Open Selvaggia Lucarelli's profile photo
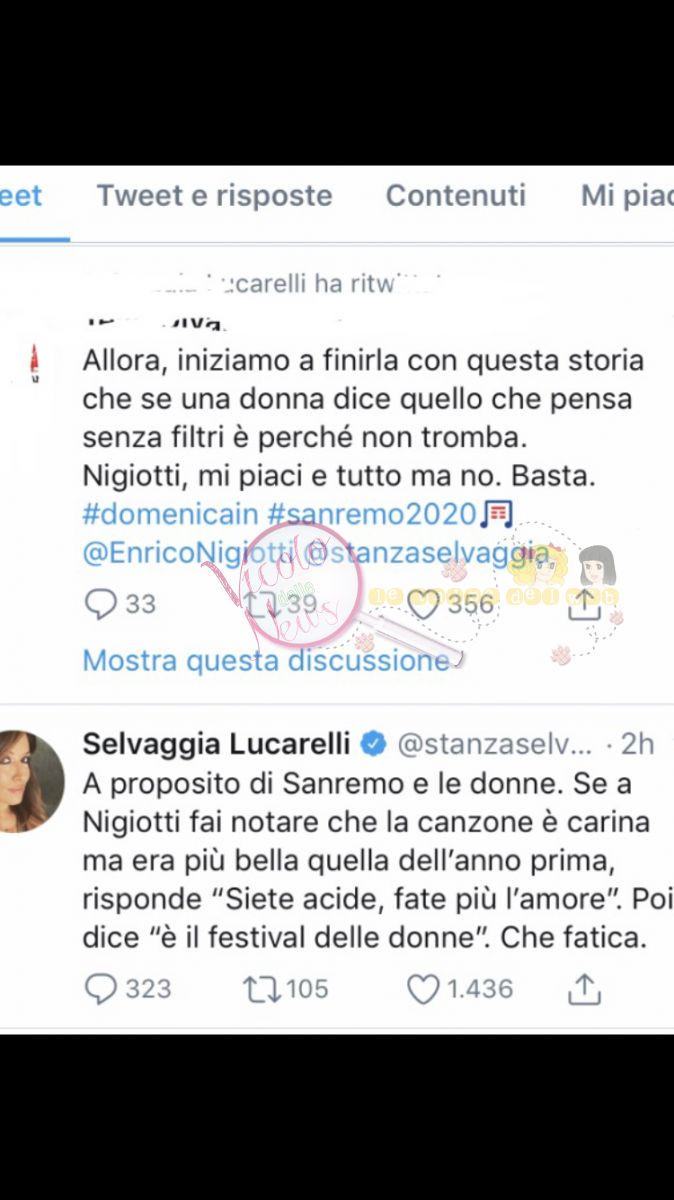Screen dimensions: 674x1200 (x=33, y=782)
